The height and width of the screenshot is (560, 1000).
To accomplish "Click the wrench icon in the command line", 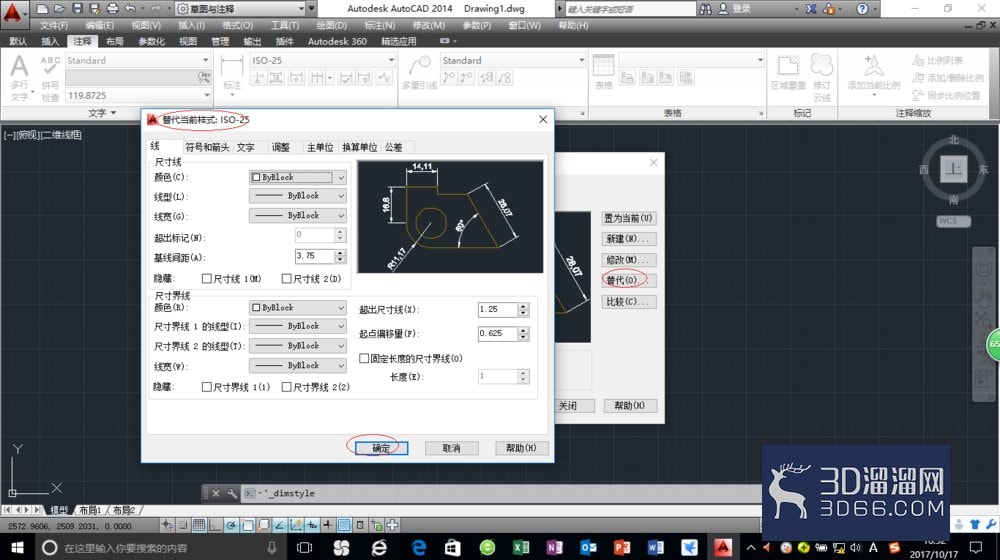I will click(x=232, y=493).
